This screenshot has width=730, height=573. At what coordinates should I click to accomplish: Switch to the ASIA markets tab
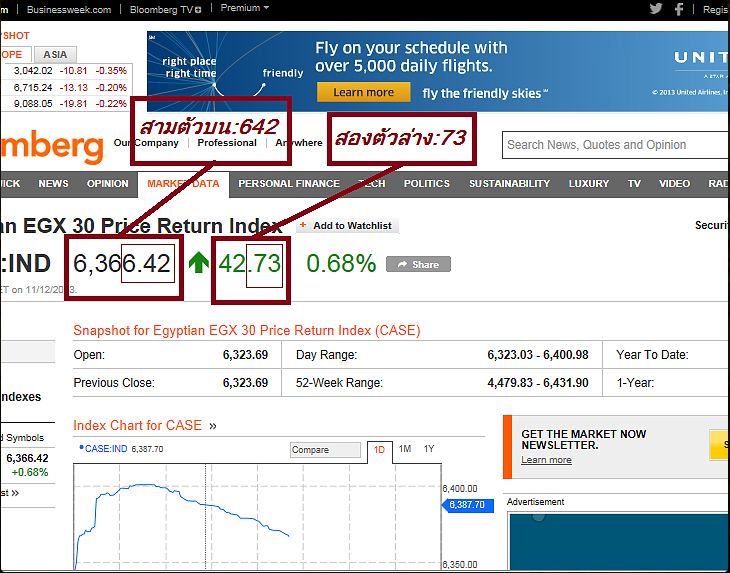pyautogui.click(x=55, y=54)
